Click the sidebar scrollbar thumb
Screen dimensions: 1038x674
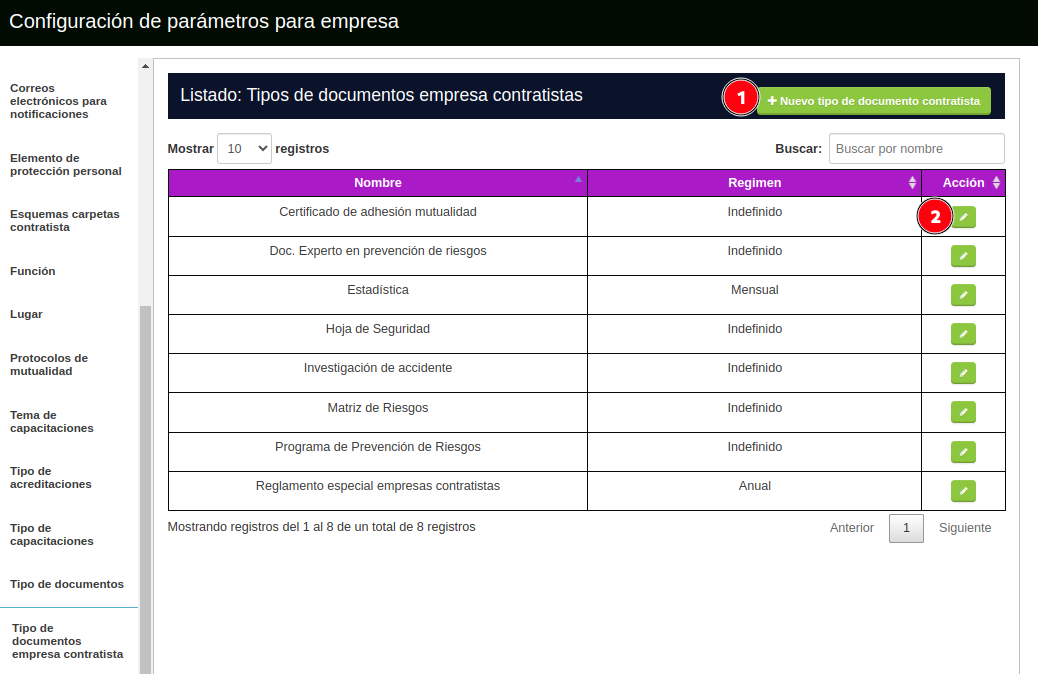point(145,490)
